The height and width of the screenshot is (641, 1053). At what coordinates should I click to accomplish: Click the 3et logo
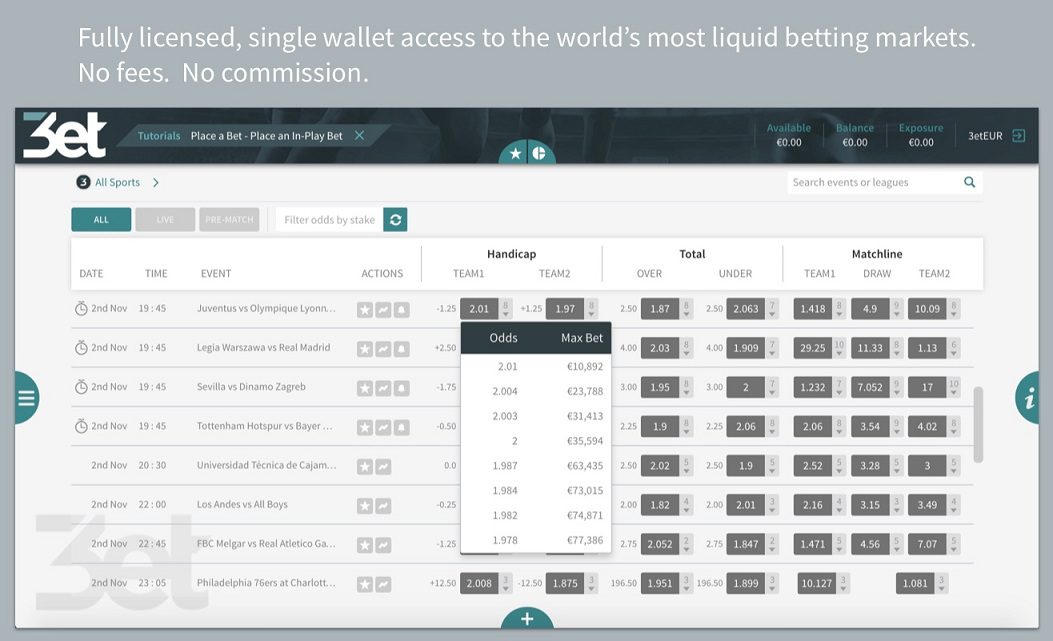point(64,135)
